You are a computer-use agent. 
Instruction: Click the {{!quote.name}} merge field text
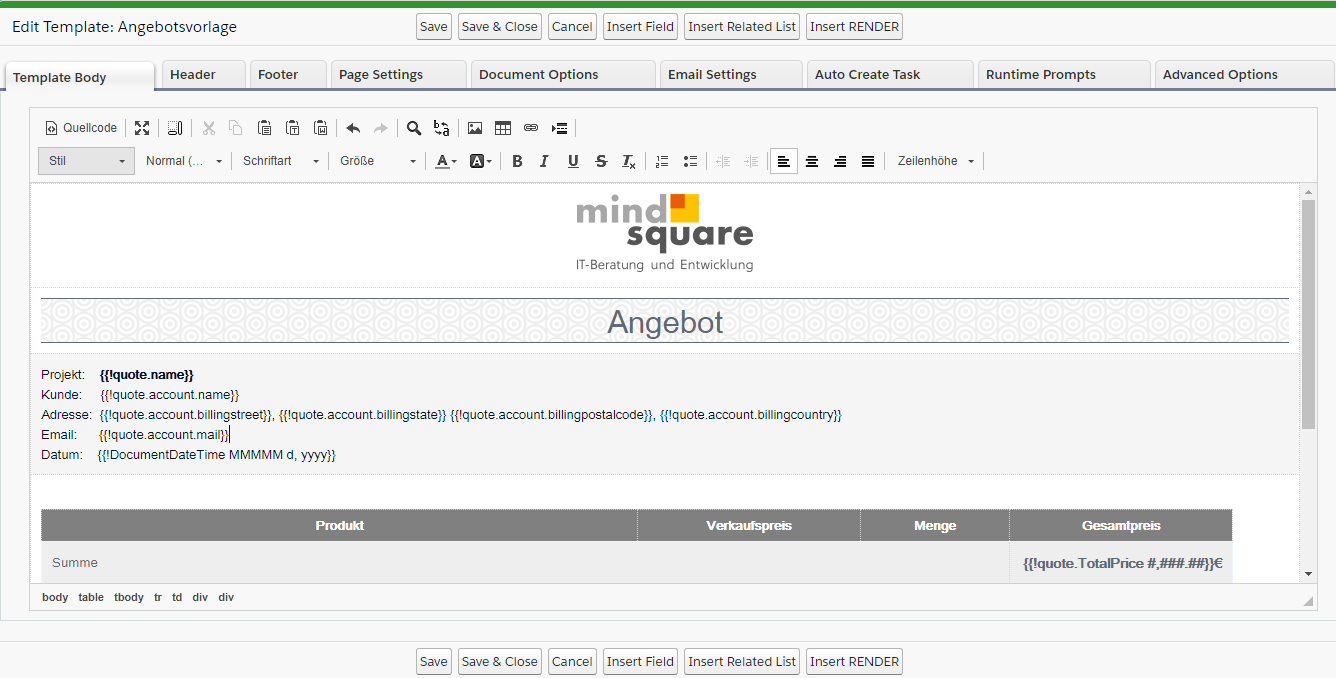coord(147,375)
